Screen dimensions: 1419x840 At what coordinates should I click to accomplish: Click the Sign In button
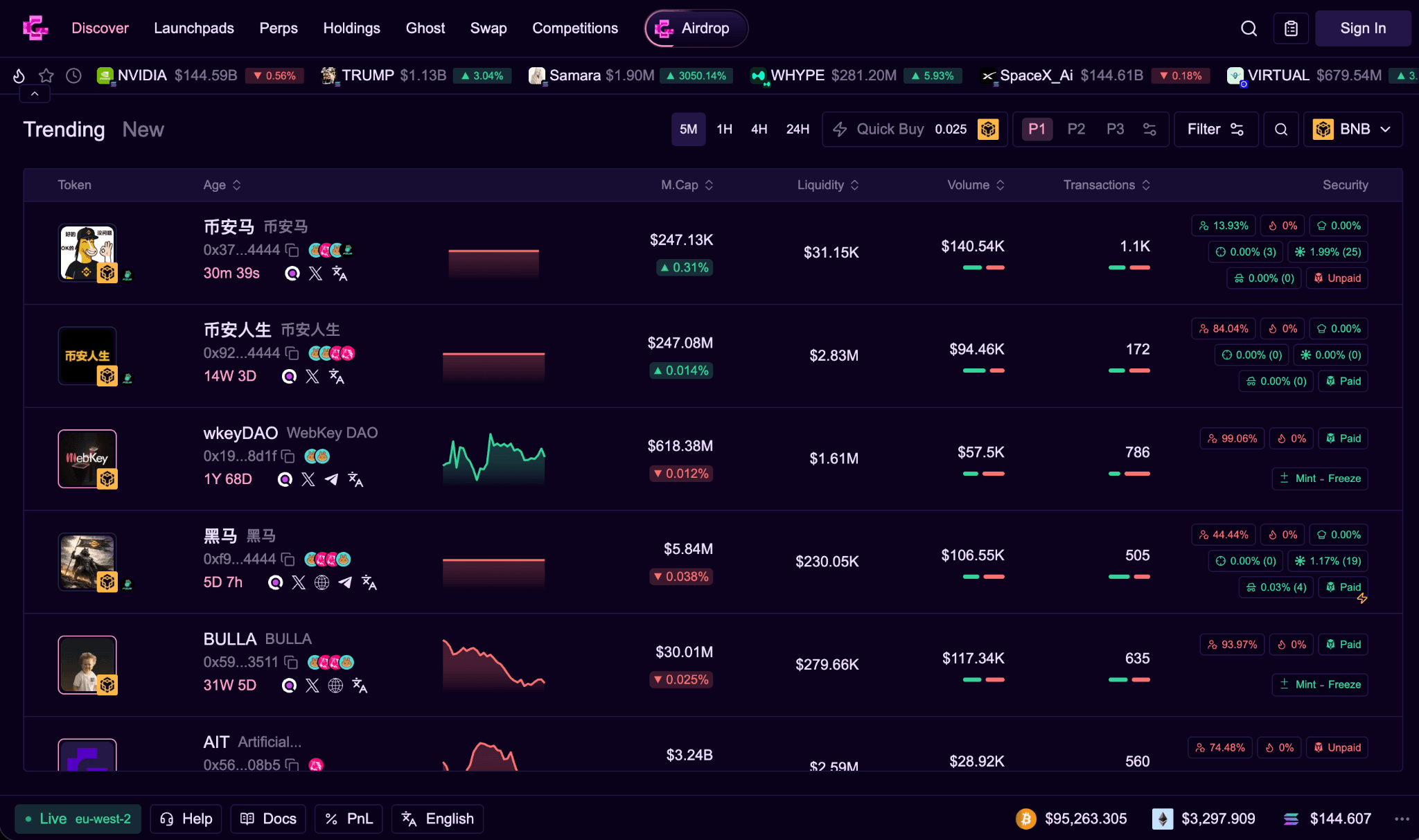tap(1362, 28)
